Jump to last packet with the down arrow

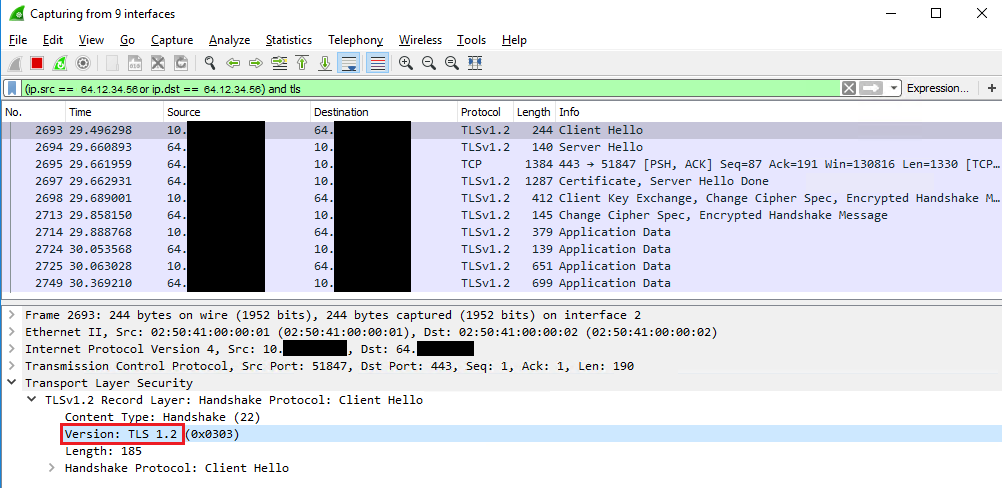coord(325,63)
